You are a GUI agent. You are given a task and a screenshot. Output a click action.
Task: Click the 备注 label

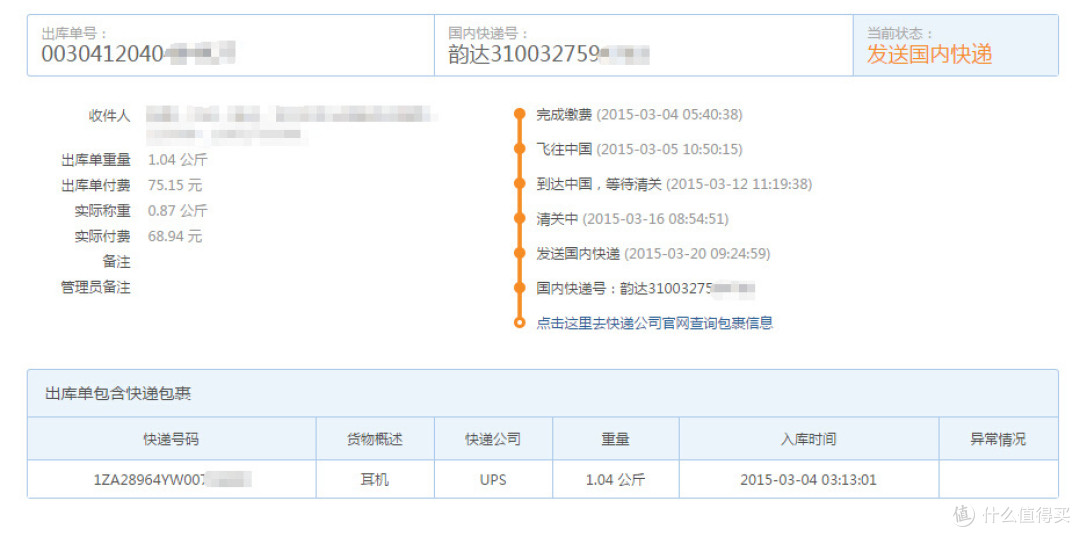tap(116, 262)
